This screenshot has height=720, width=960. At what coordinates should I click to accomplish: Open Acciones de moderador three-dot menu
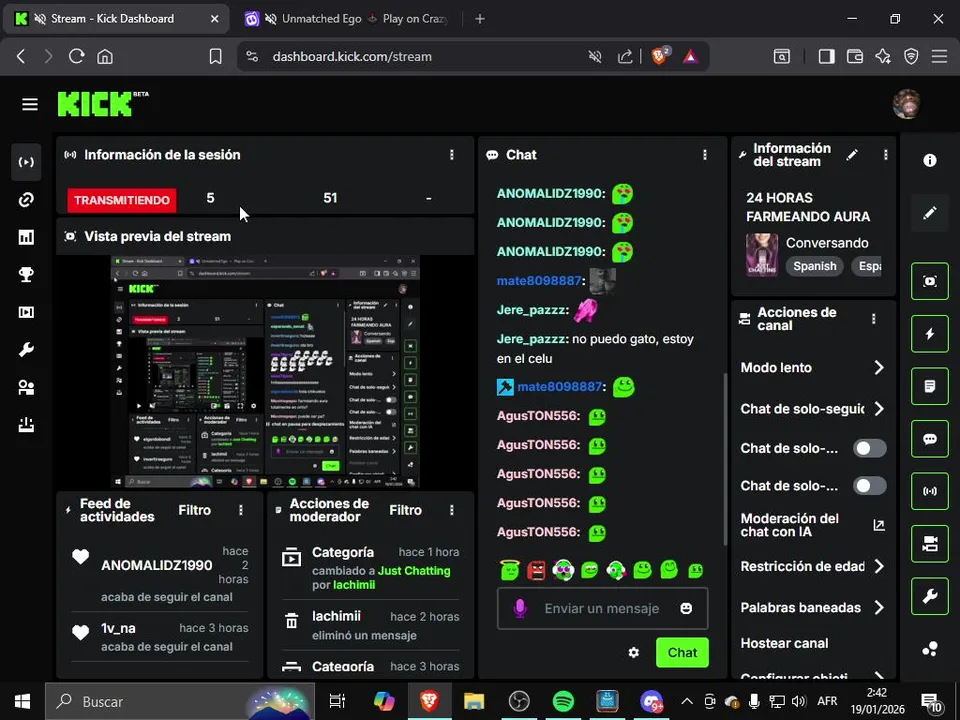pos(452,510)
